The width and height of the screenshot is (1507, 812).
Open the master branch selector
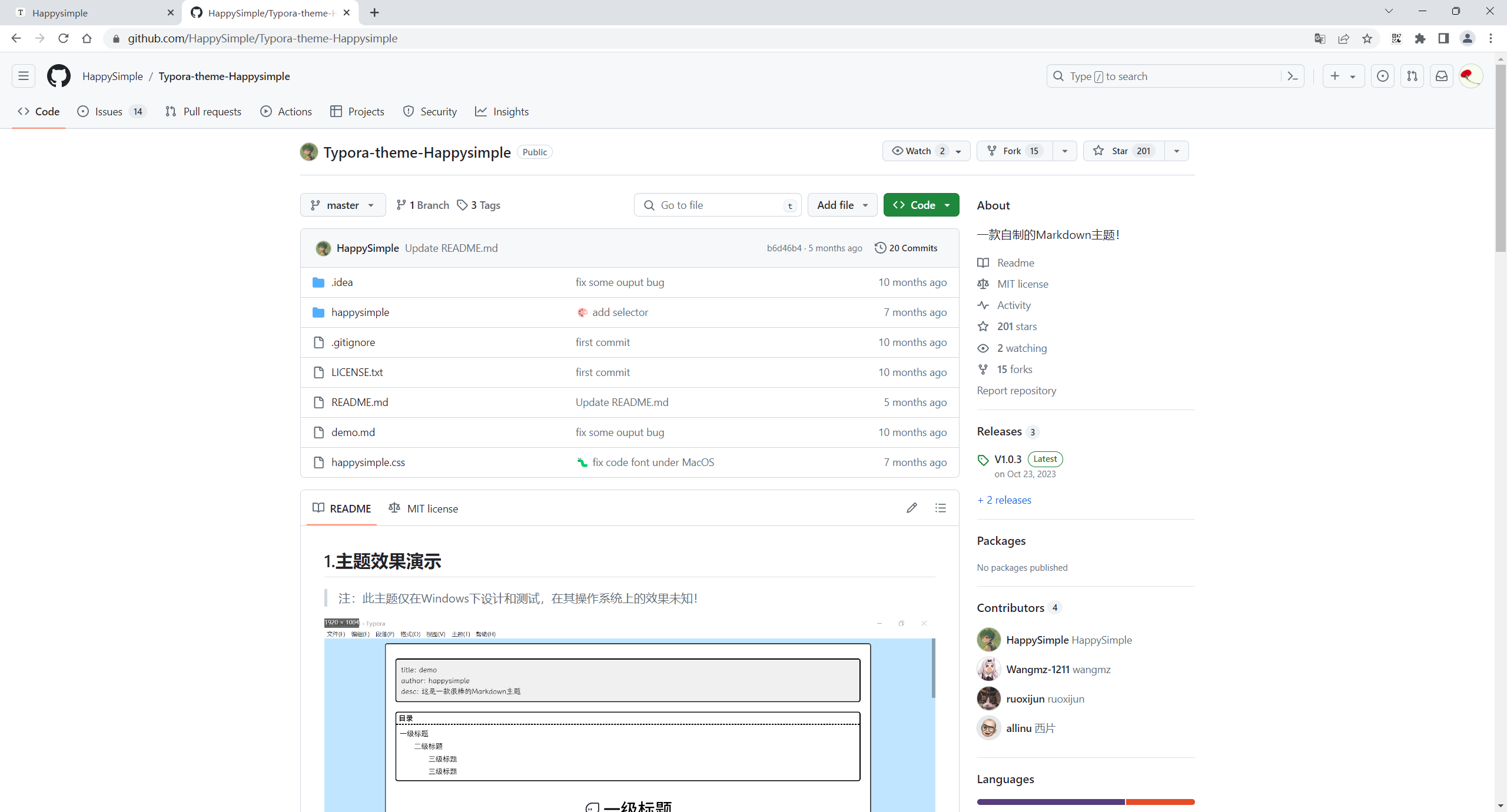click(x=343, y=205)
